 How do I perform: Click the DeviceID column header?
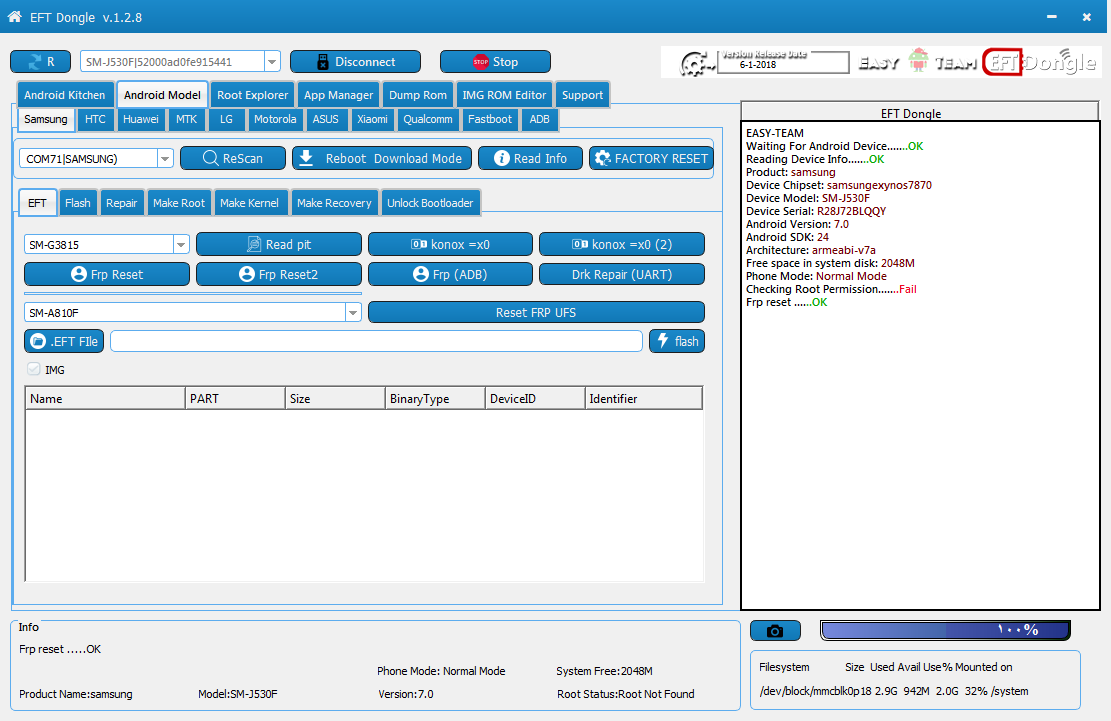(x=535, y=399)
